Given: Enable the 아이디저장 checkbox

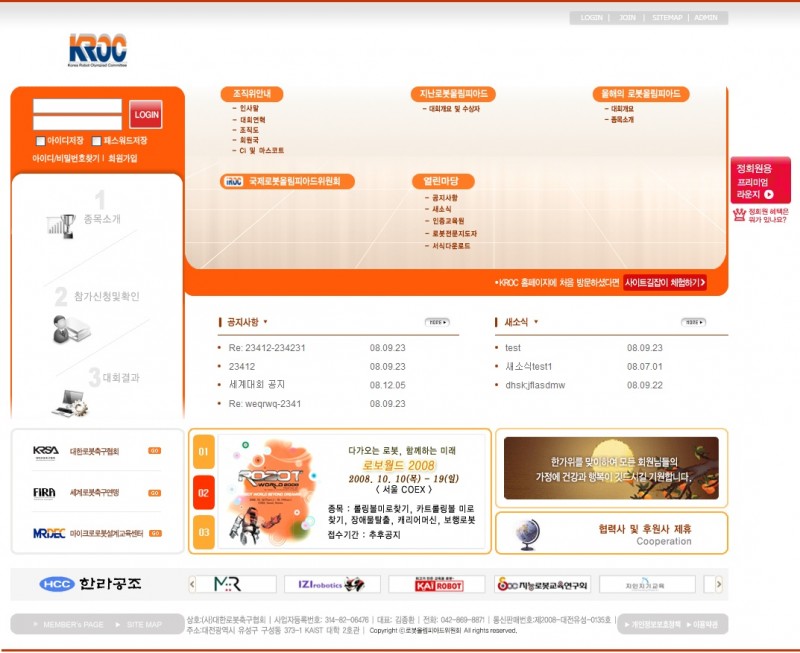Looking at the screenshot, I should (x=41, y=141).
